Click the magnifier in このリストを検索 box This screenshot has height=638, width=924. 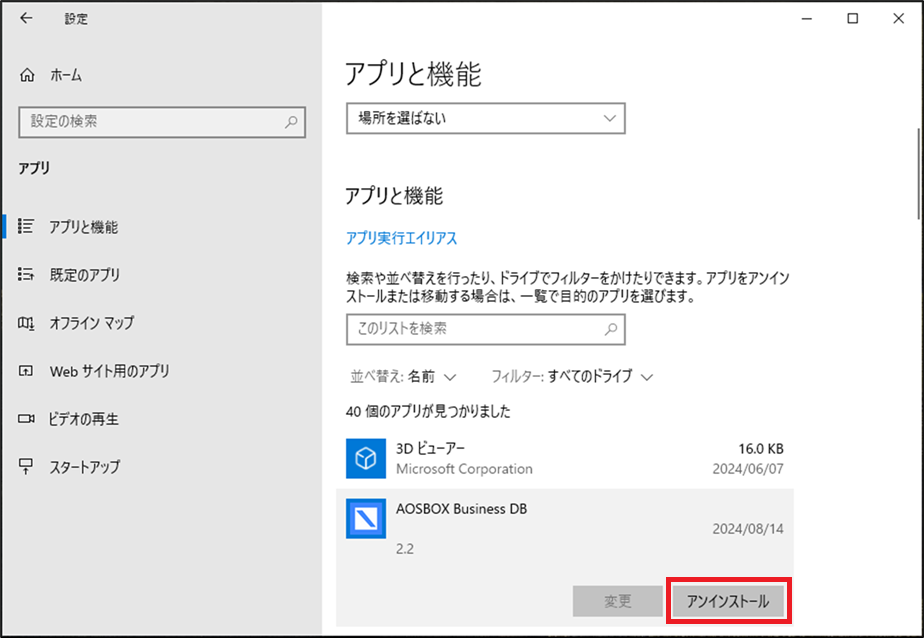click(x=611, y=329)
